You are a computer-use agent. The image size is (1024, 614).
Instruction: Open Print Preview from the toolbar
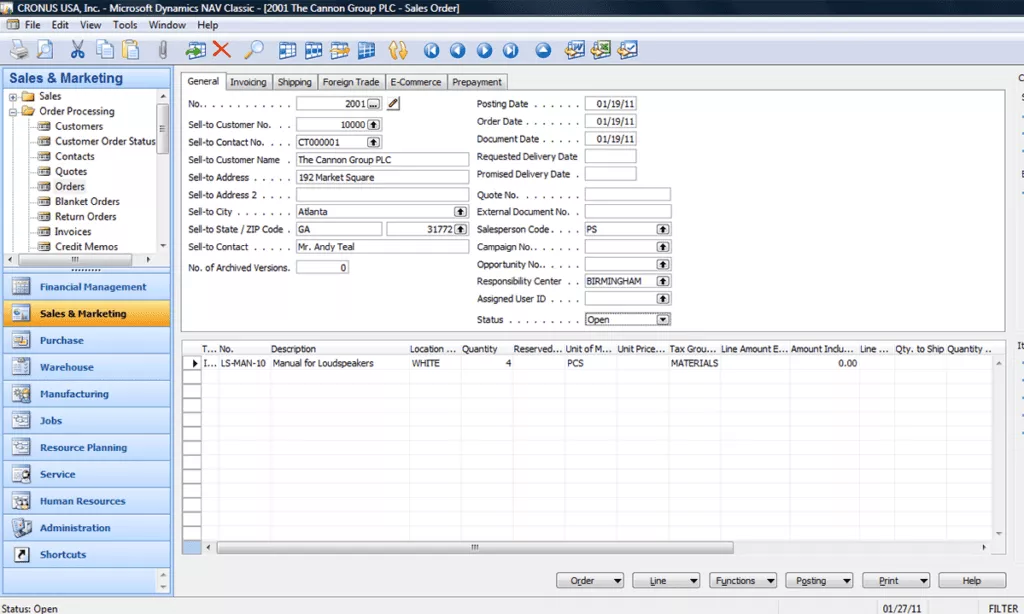click(45, 50)
